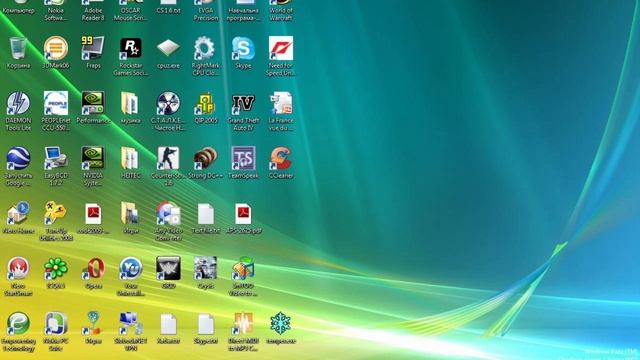Image resolution: width=640 pixels, height=360 pixels.
Task: Open the SlobodaNET VPN network shortcut
Action: 131,324
